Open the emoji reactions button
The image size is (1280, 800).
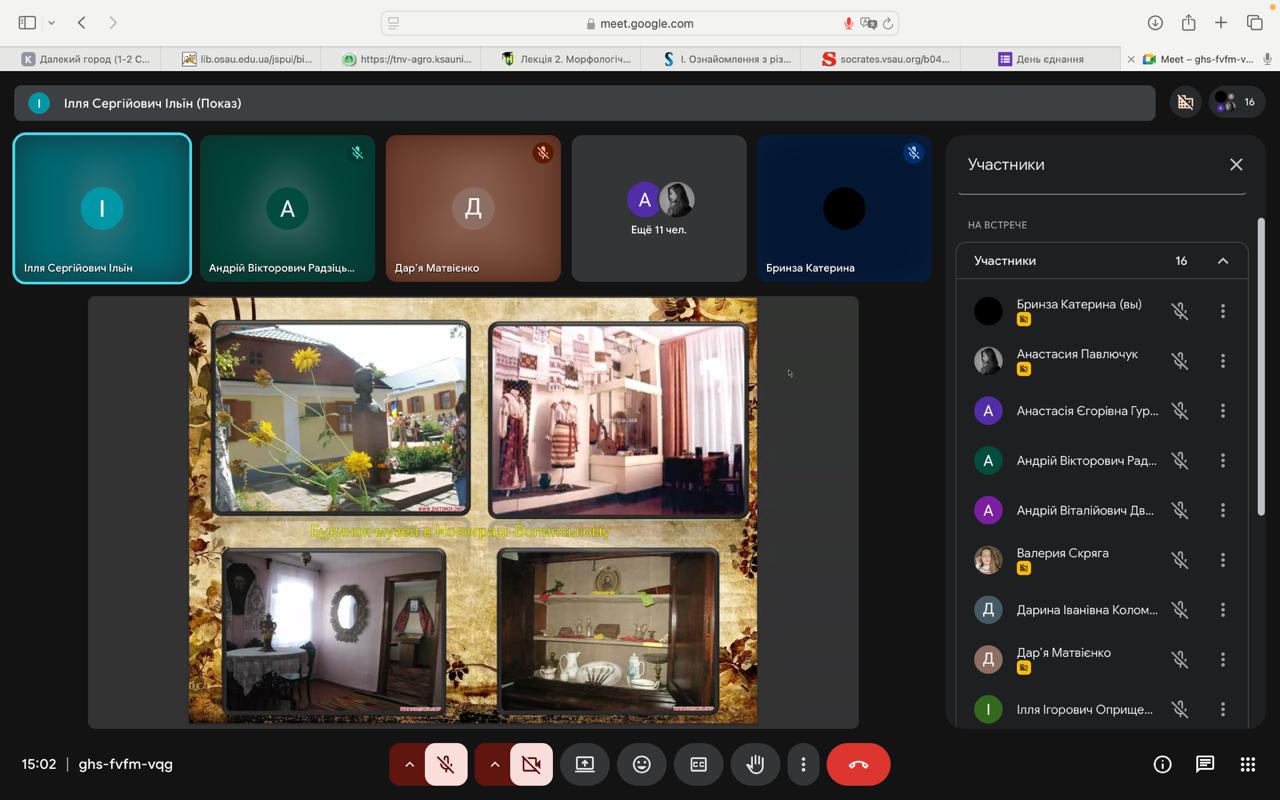[641, 764]
